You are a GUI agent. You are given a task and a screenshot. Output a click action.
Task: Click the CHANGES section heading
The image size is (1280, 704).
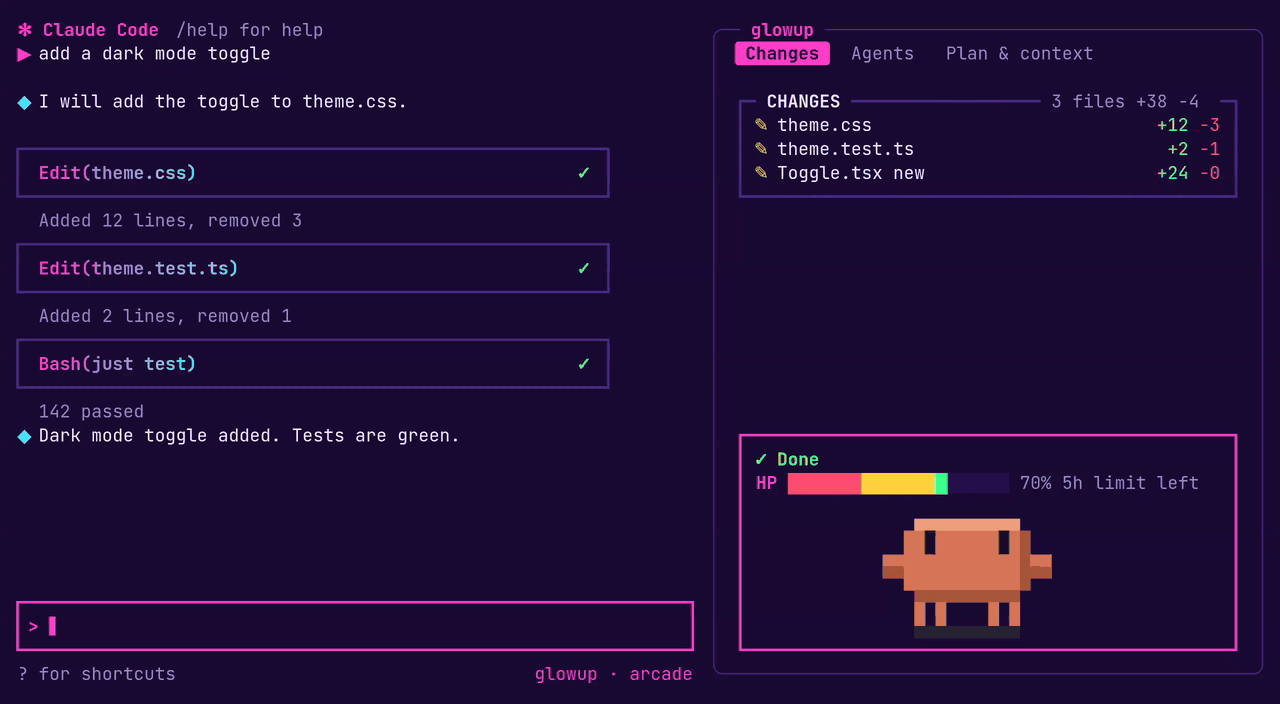click(x=803, y=101)
